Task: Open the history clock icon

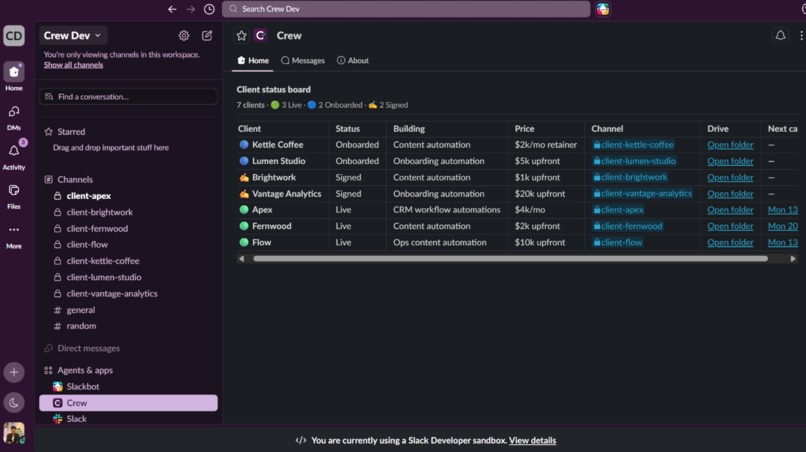Action: (x=209, y=9)
